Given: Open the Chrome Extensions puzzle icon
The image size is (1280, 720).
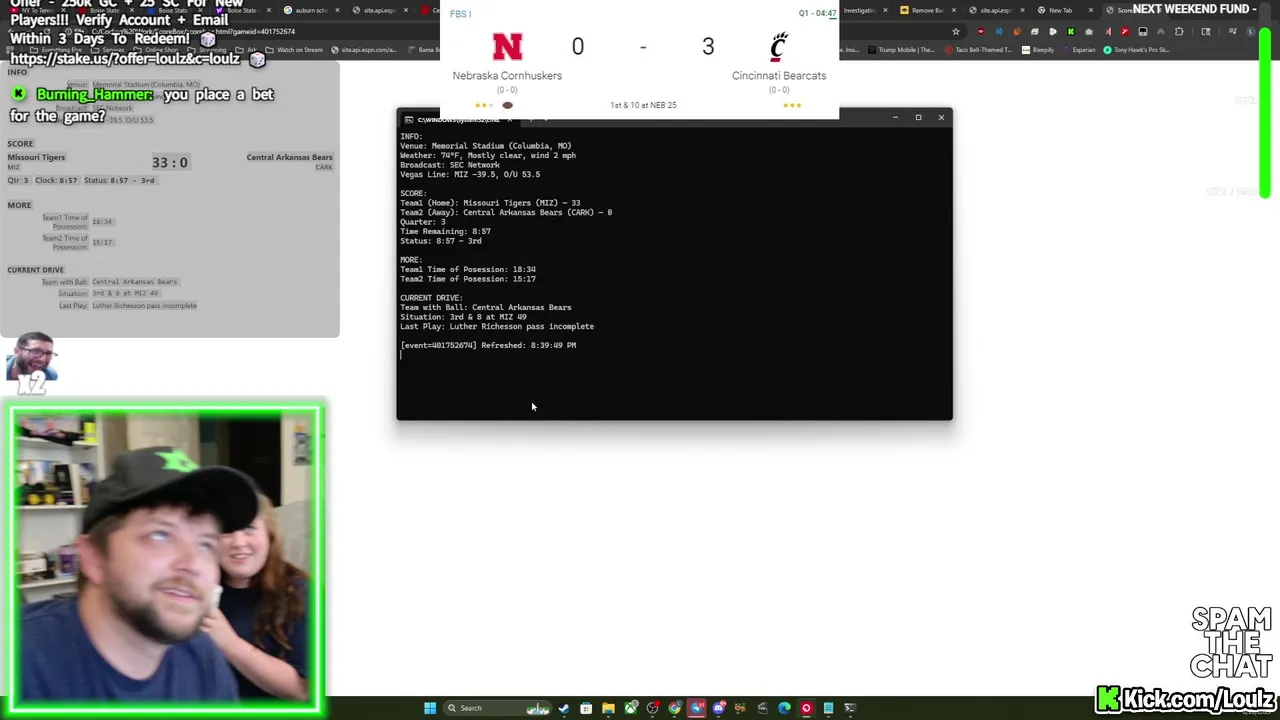Looking at the screenshot, I should (x=1178, y=31).
